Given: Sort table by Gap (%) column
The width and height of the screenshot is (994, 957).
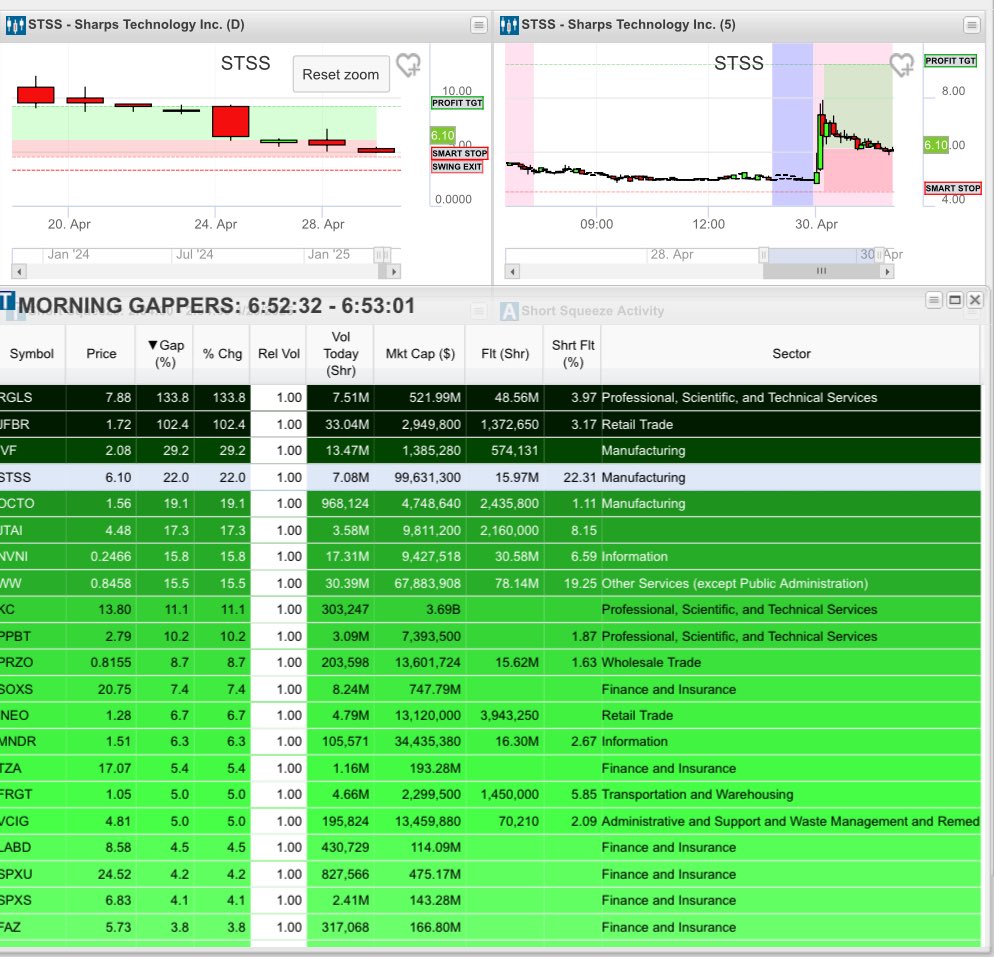Looking at the screenshot, I should 165,354.
